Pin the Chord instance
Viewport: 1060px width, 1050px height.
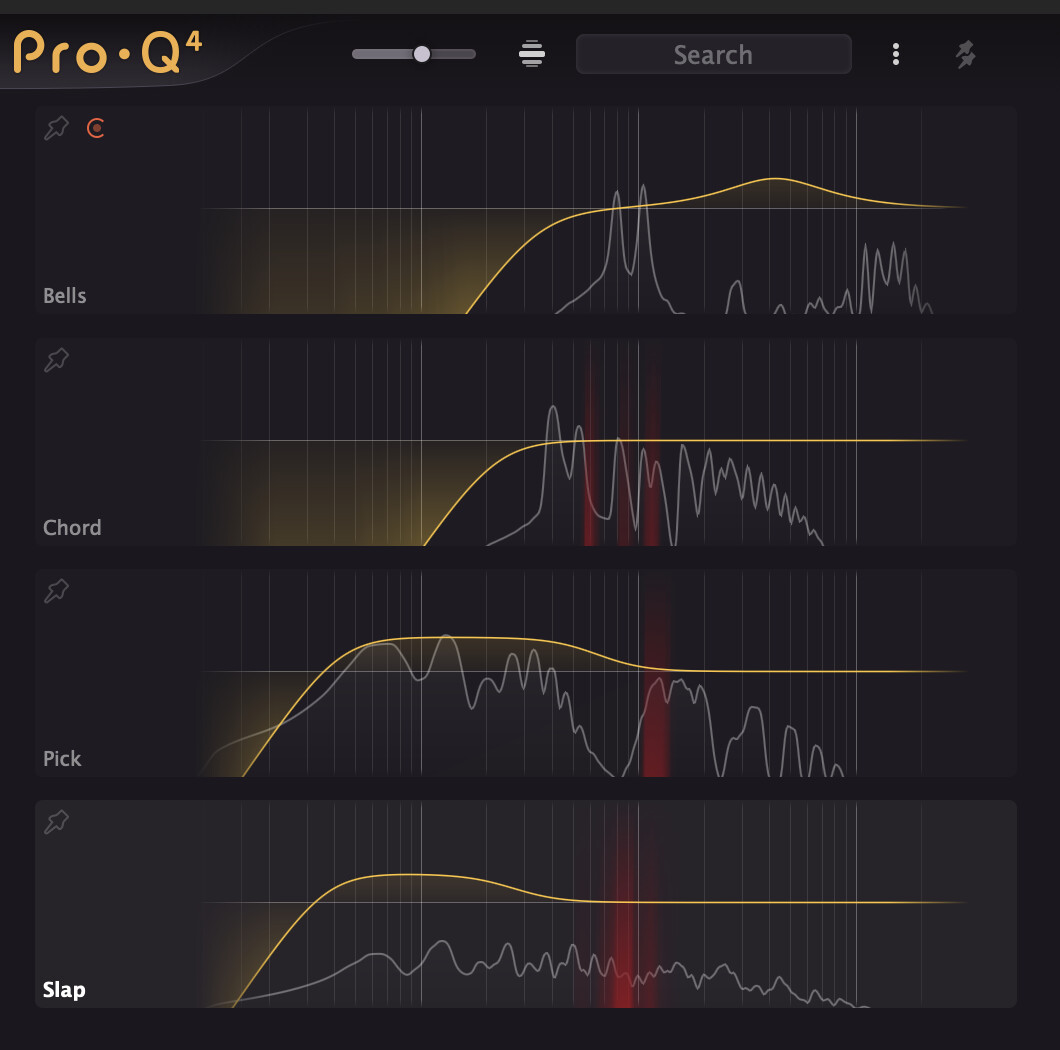click(57, 360)
